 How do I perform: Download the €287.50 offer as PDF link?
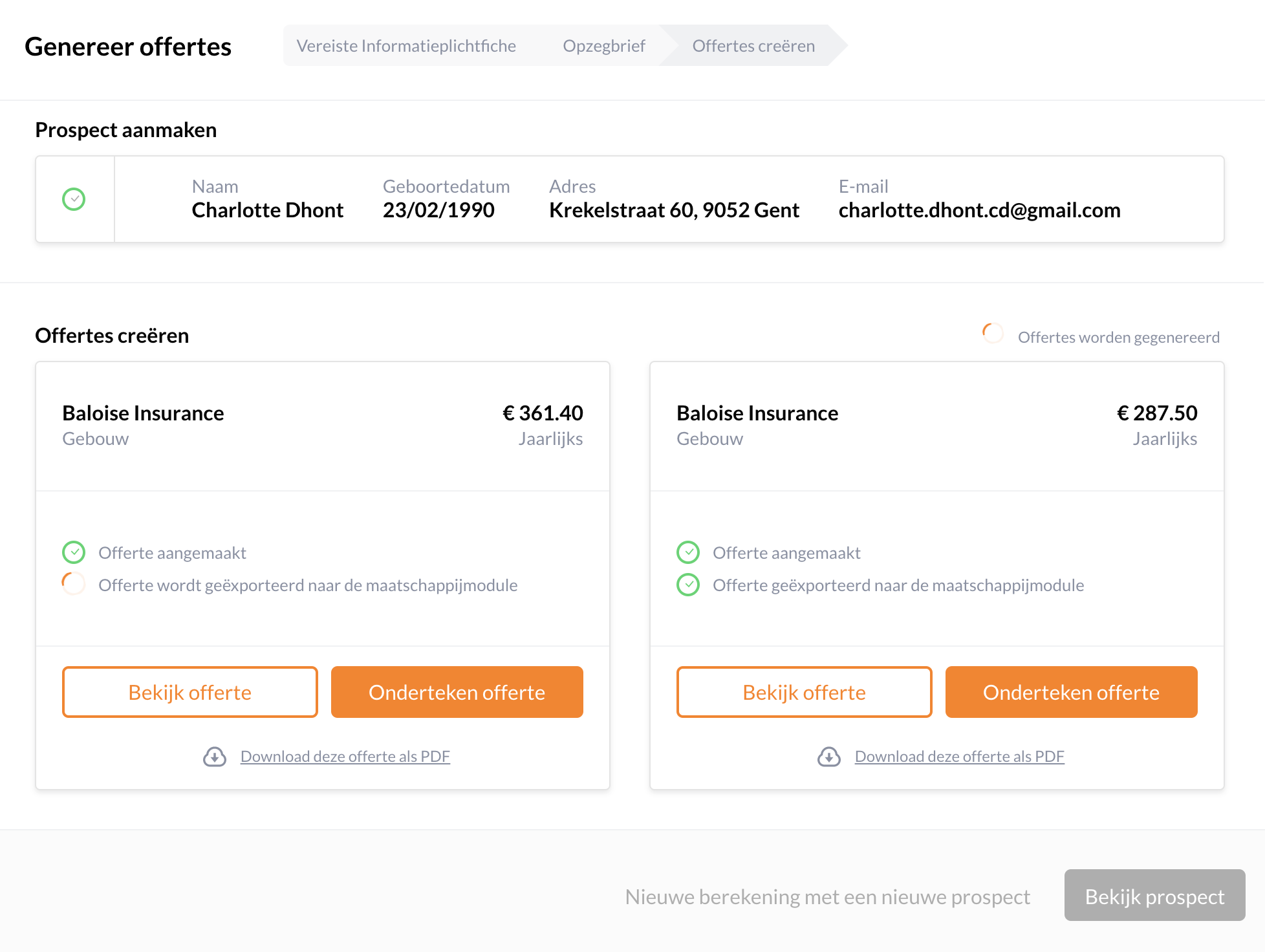click(960, 756)
